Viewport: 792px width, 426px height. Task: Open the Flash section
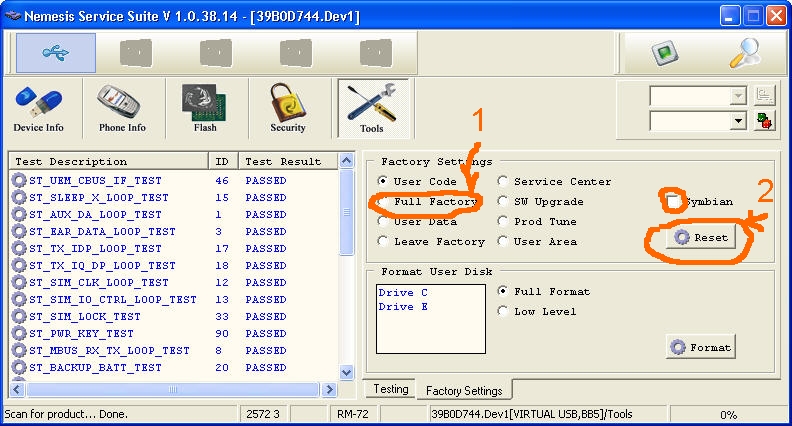tap(205, 108)
